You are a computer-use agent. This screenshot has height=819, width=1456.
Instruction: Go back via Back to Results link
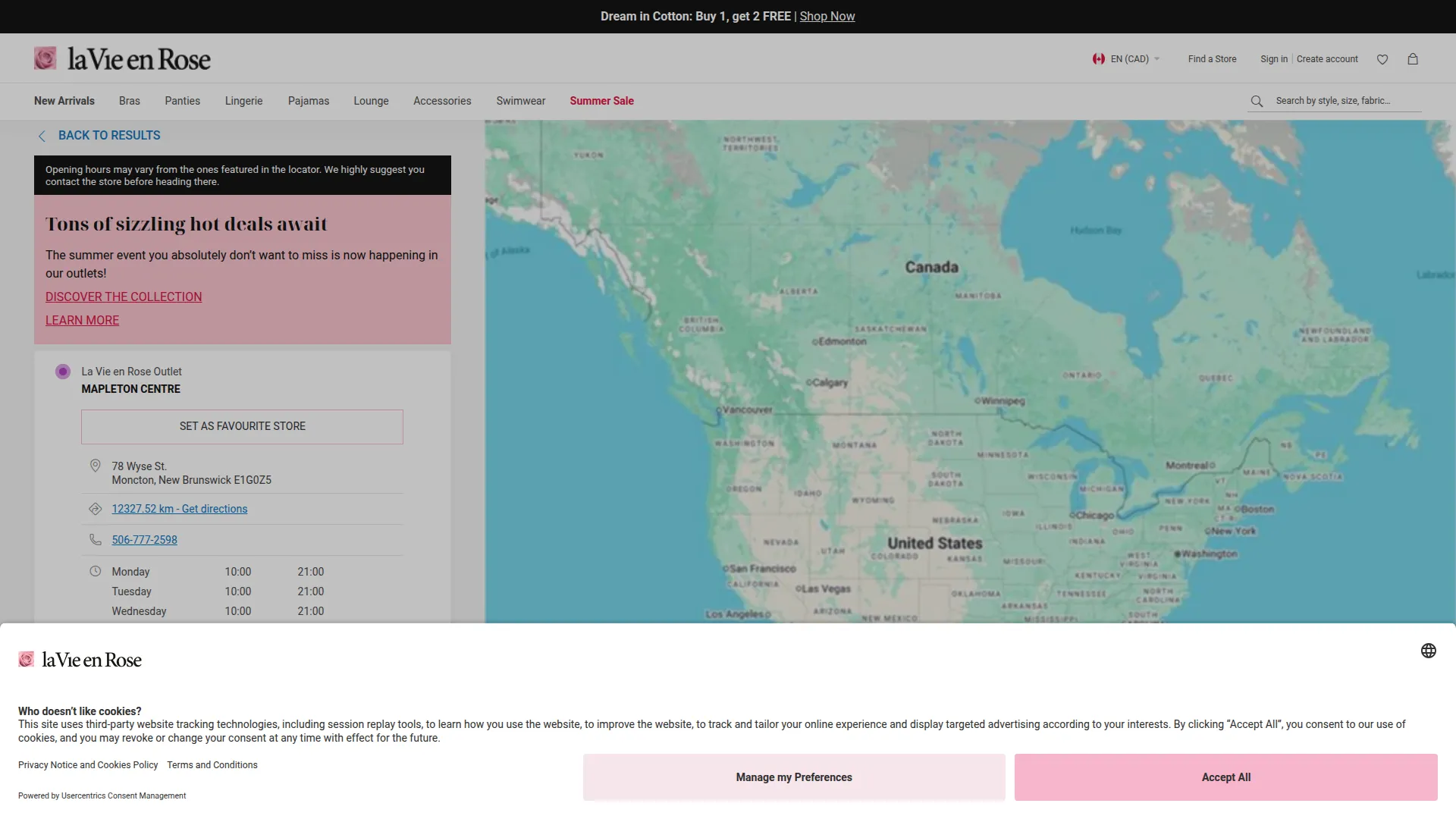[x=99, y=136]
